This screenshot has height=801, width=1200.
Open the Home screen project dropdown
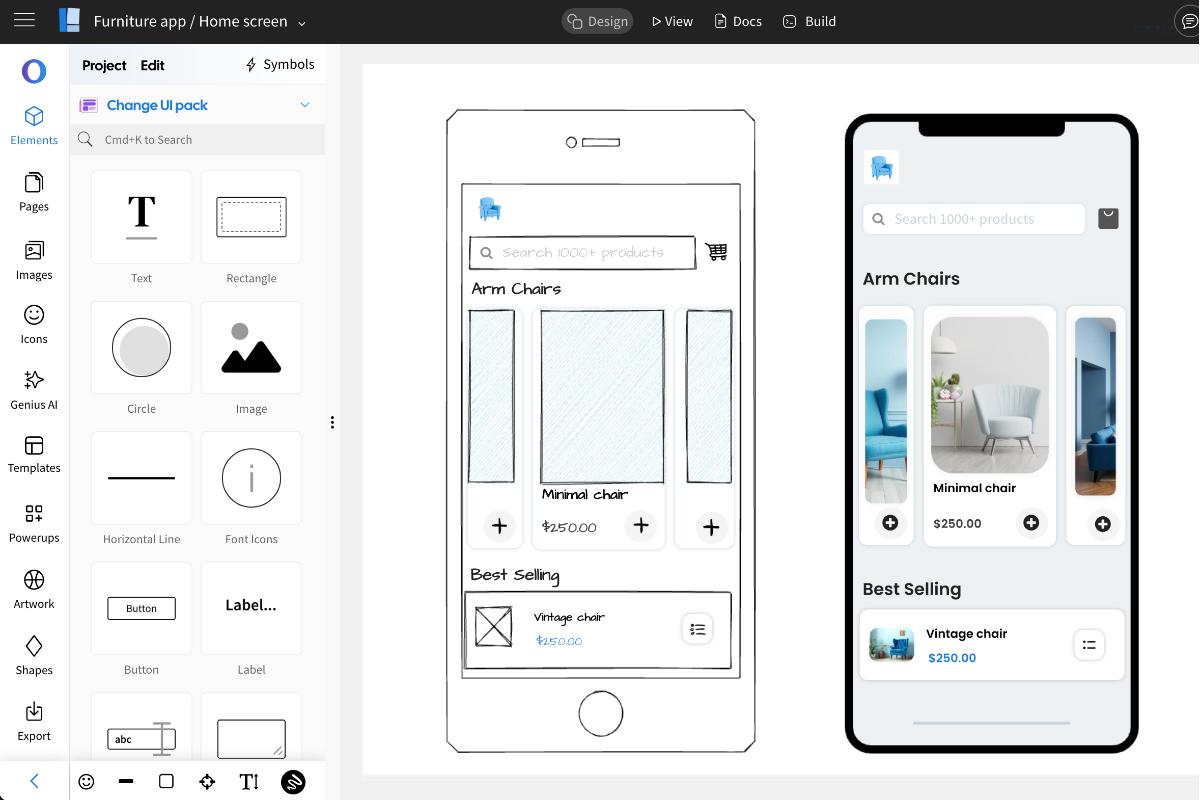(x=302, y=22)
